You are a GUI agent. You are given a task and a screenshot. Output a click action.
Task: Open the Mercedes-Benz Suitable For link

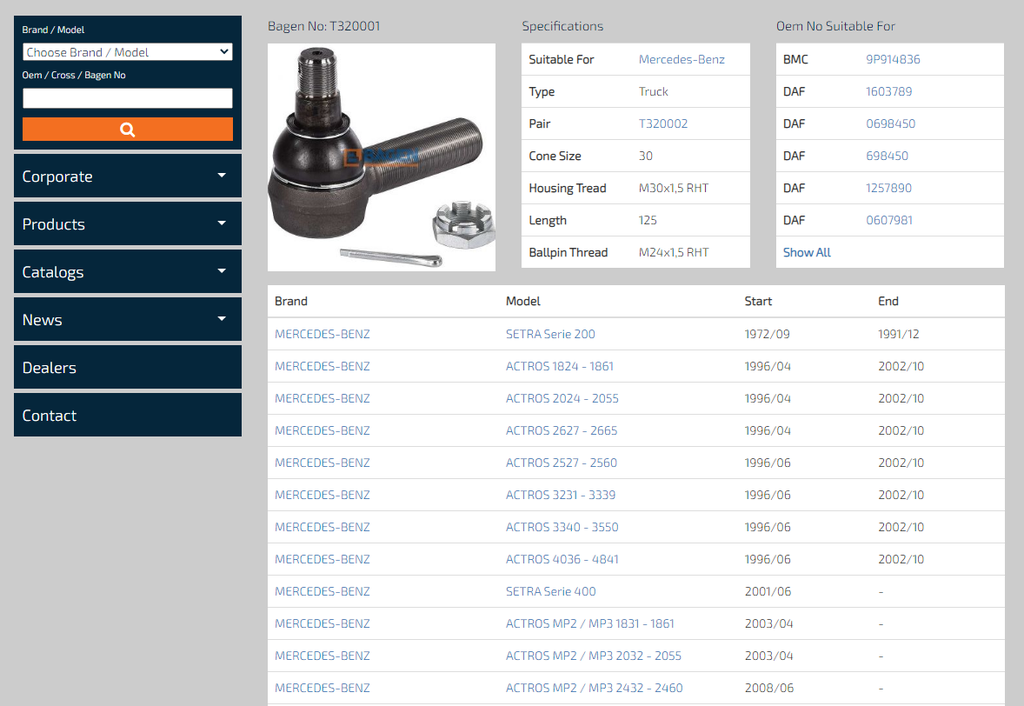(682, 59)
